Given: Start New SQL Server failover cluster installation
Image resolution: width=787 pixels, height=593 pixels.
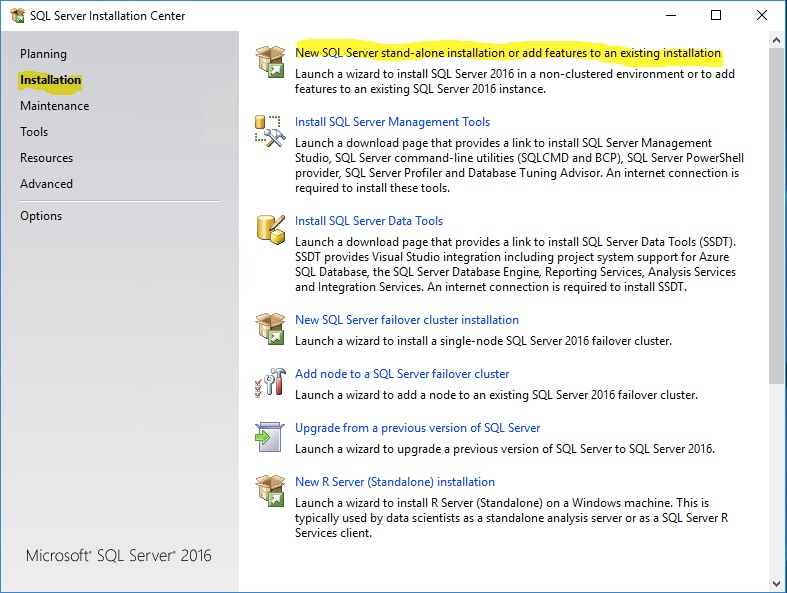Looking at the screenshot, I should [x=407, y=320].
